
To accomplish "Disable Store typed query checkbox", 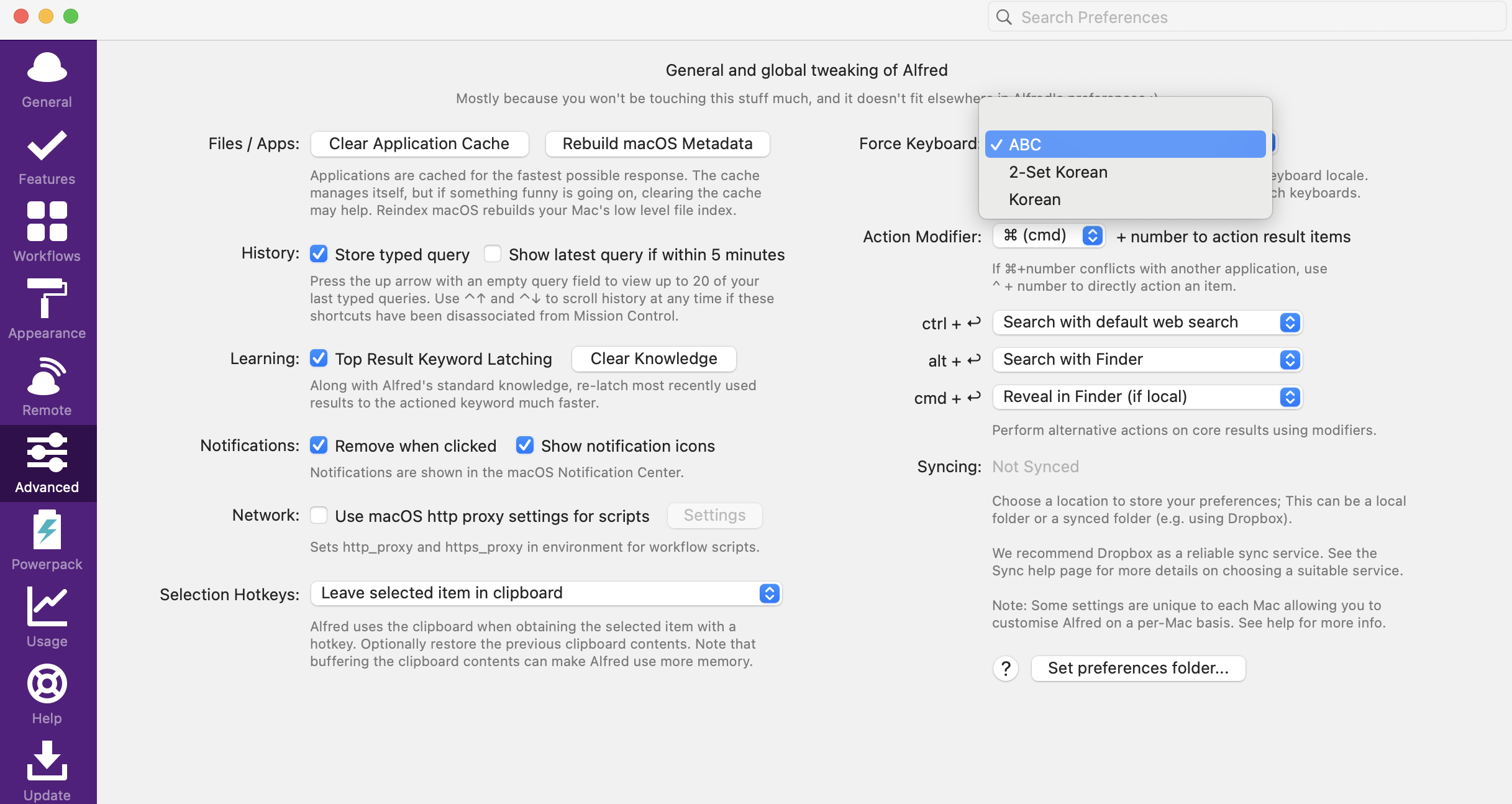I will pos(319,254).
